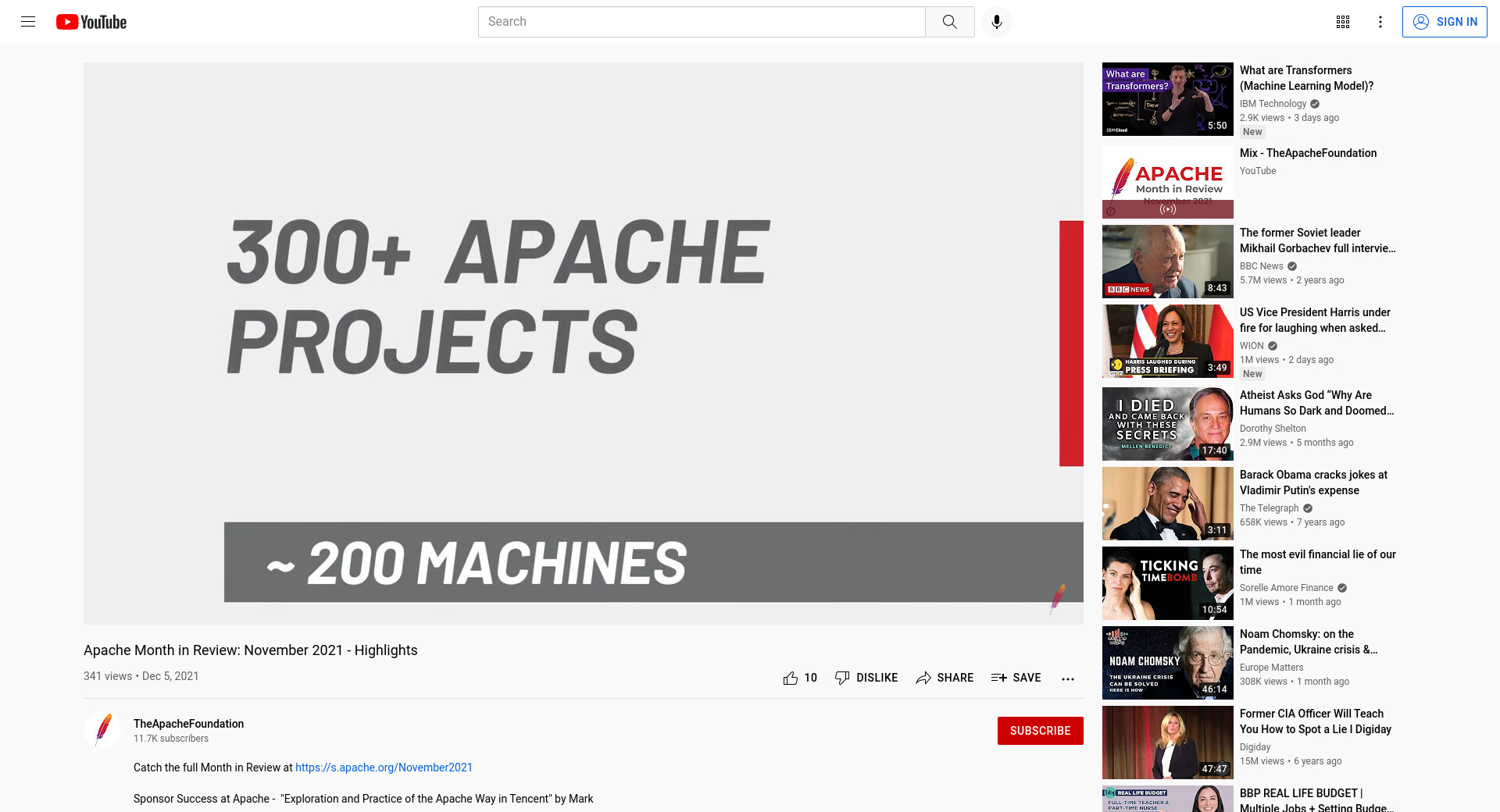This screenshot has width=1500, height=812.
Task: Open the settings three-dot menu in header
Action: (x=1380, y=22)
